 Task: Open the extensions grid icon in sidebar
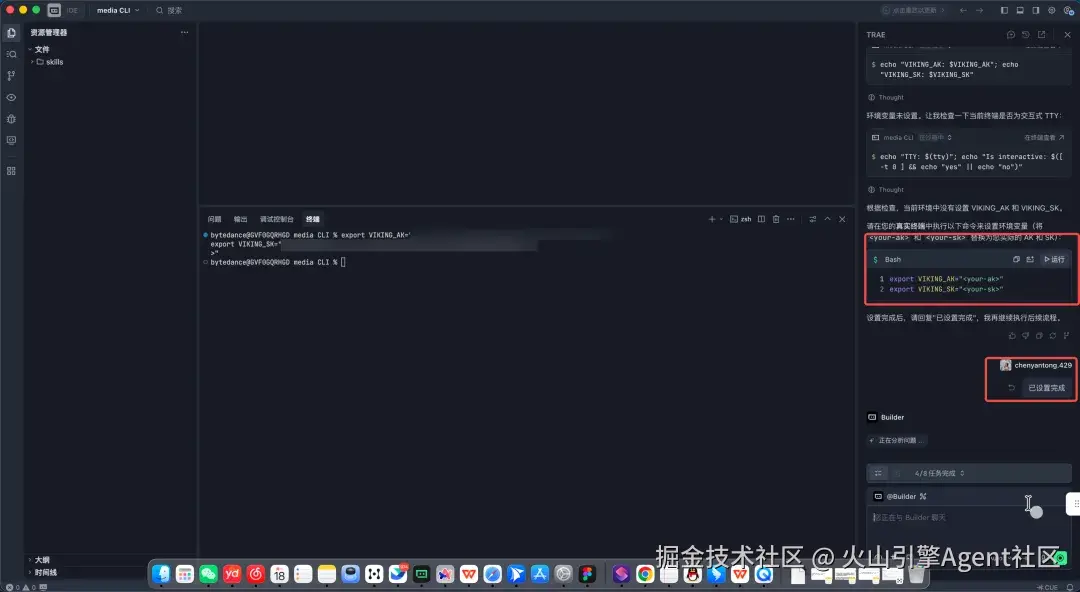point(11,171)
